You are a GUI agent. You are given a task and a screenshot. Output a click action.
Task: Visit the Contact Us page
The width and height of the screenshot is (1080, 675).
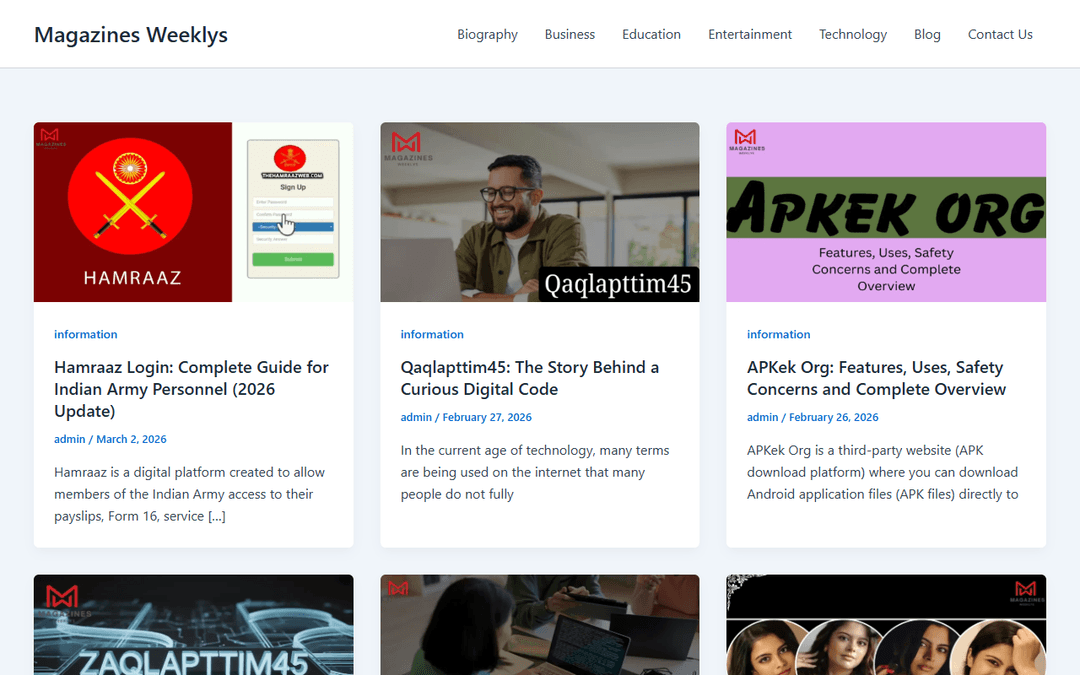pyautogui.click(x=1000, y=34)
